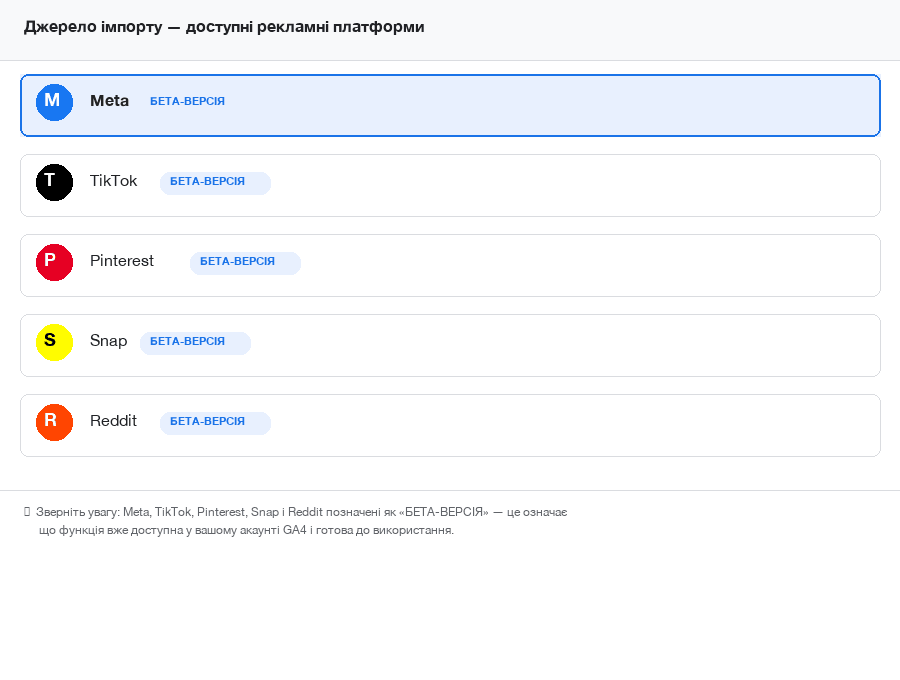Click the БЕТА-ВЕРСІЯ badge next to Pinterest

pyautogui.click(x=245, y=263)
